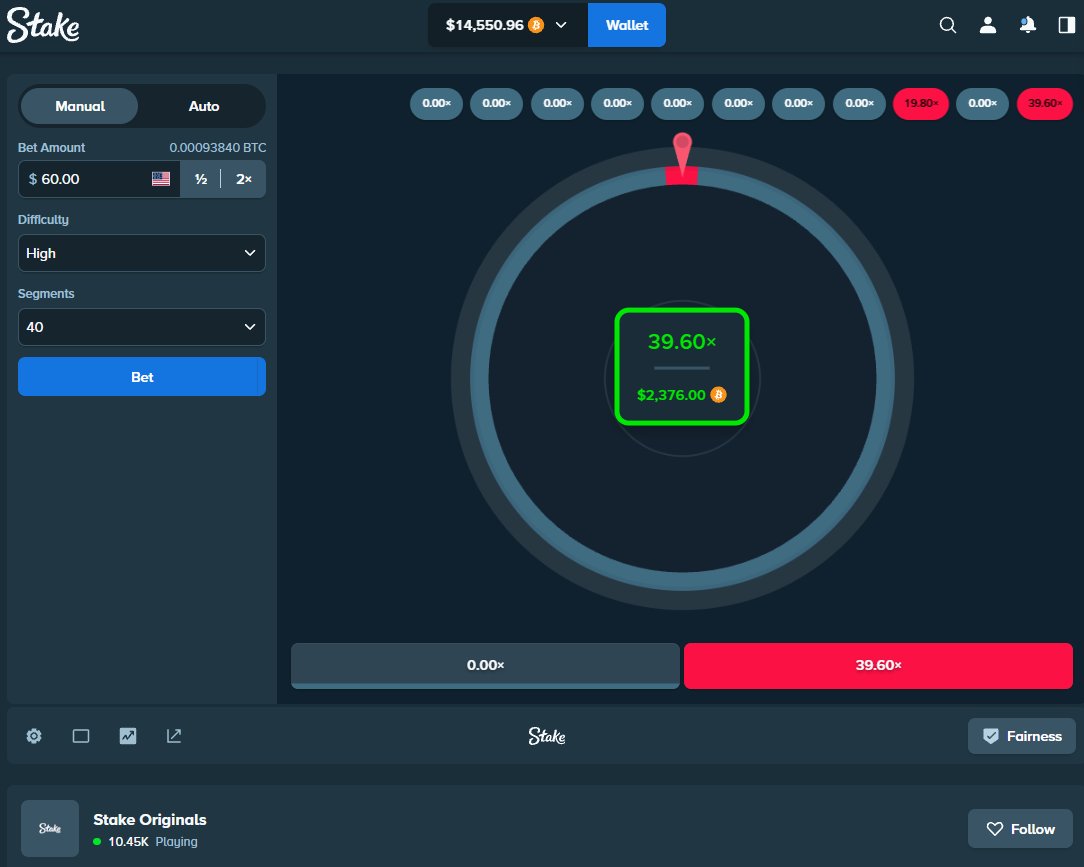Viewport: 1084px width, 867px height.
Task: Click the Bitcoin currency icon beside the balance
Action: 536,26
